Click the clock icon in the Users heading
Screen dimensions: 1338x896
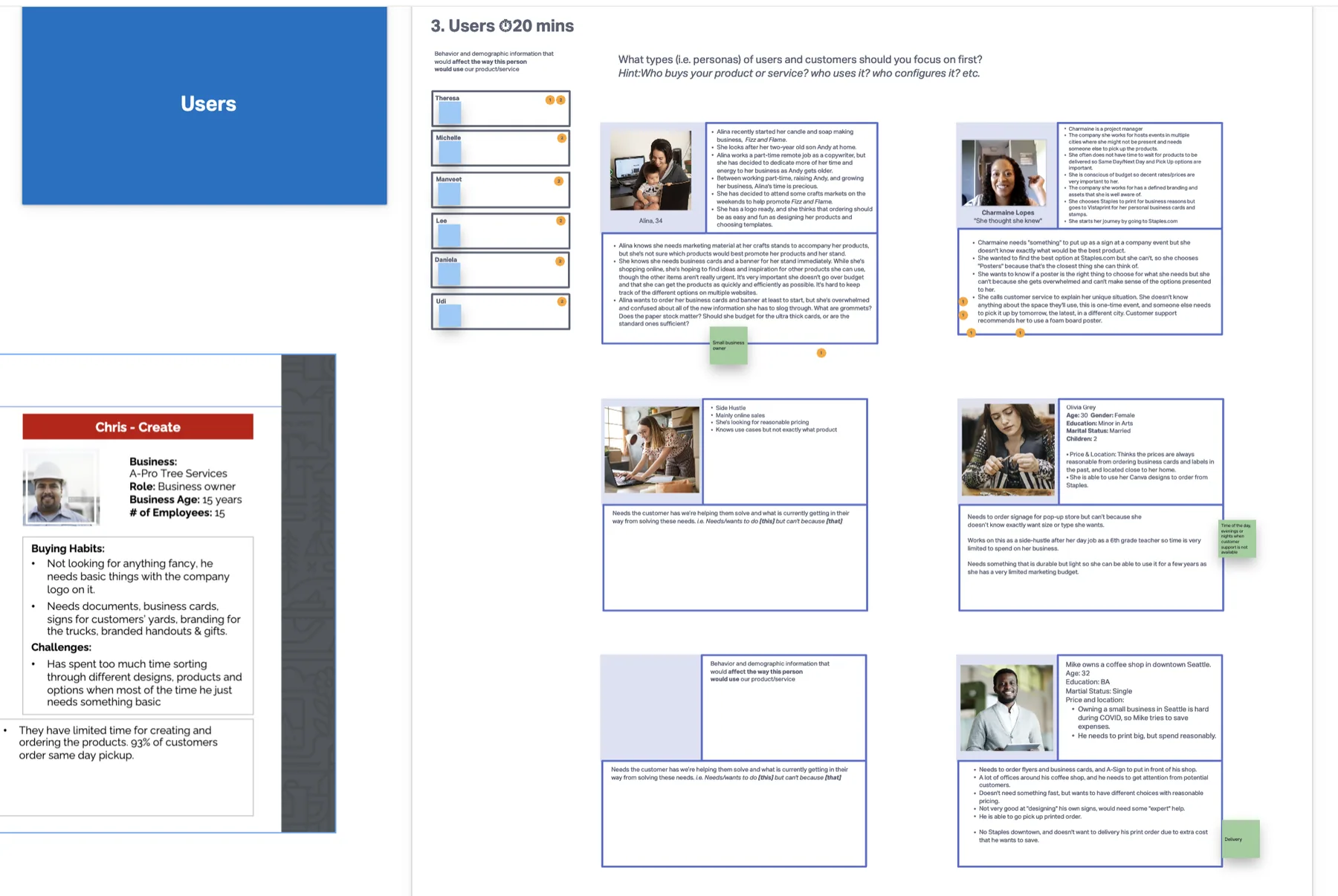click(x=505, y=26)
